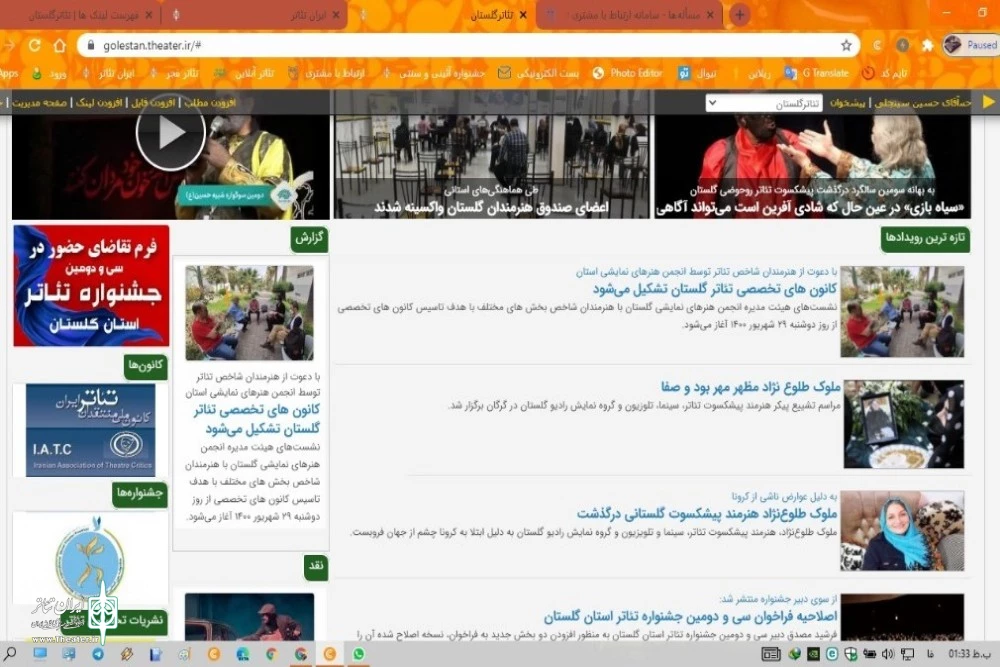Open the red festival attendance form banner
1000x667 pixels.
click(x=91, y=286)
